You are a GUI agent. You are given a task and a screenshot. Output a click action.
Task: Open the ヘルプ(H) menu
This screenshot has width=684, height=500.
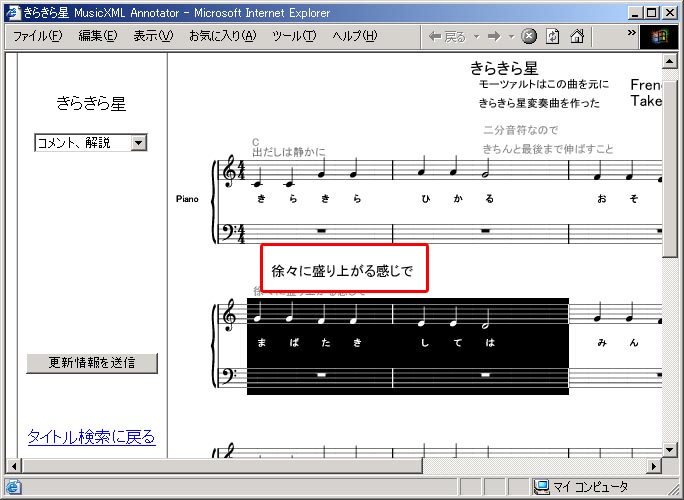point(355,36)
